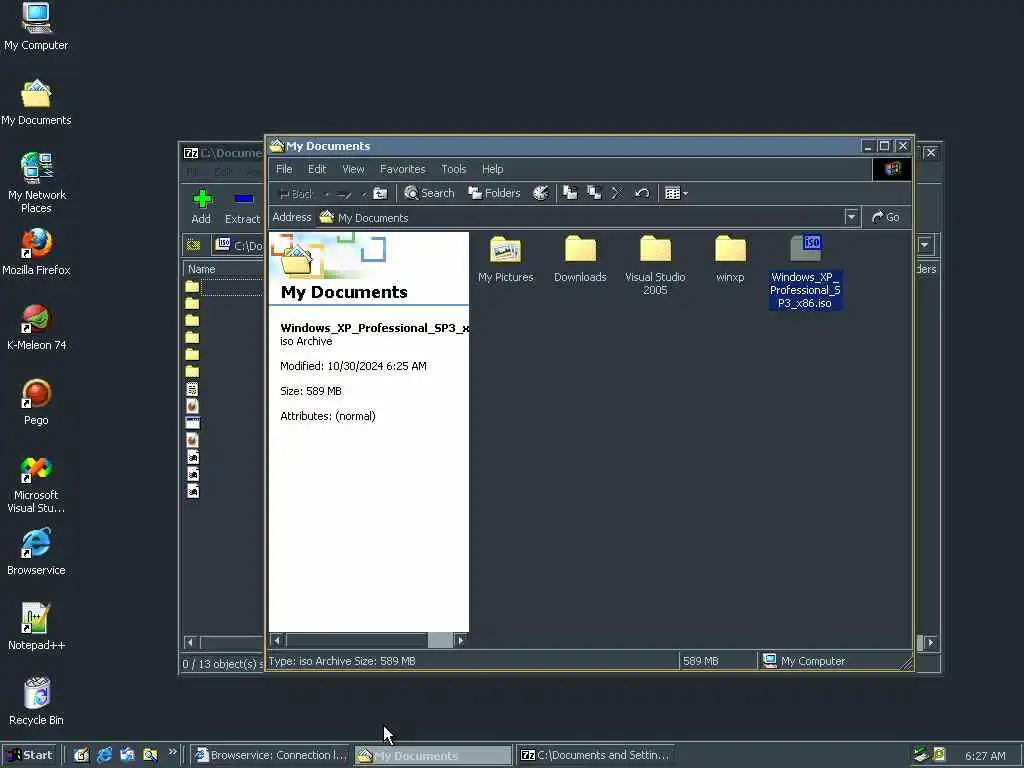Click the Undo toolbar icon

point(642,193)
